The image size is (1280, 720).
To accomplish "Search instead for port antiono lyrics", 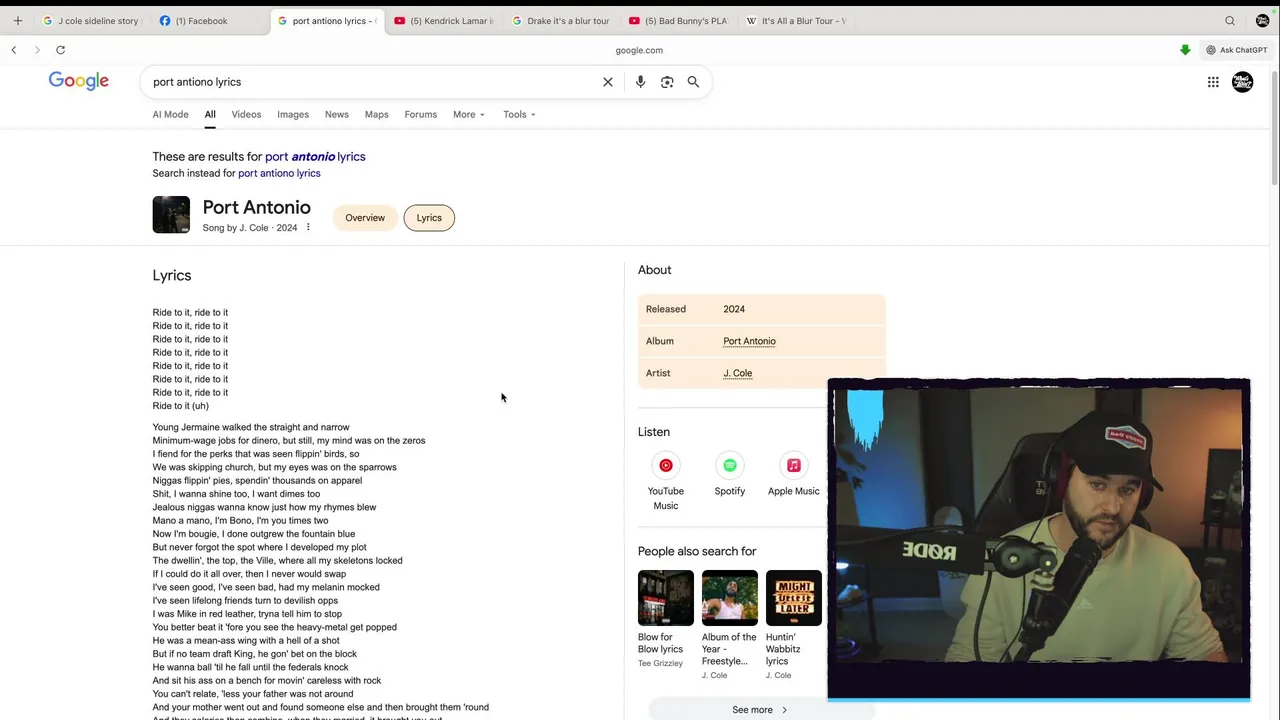I will pyautogui.click(x=279, y=173).
